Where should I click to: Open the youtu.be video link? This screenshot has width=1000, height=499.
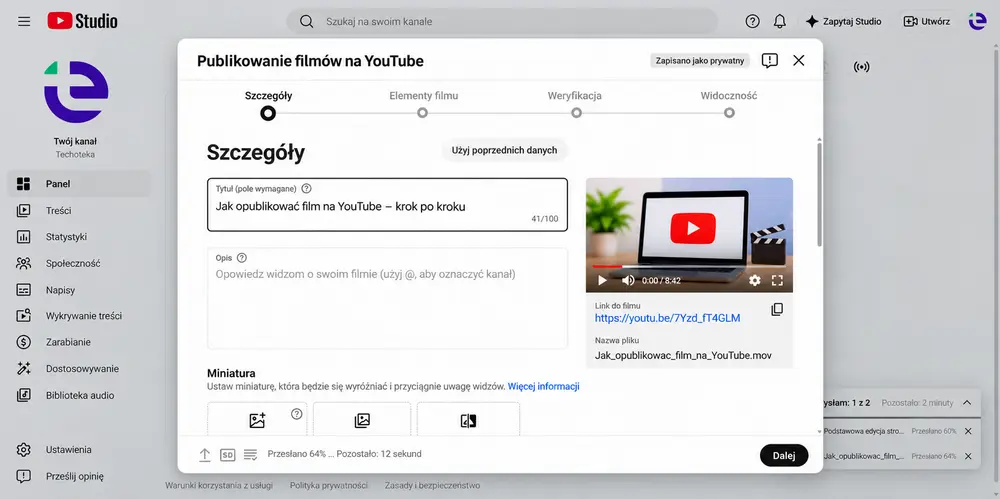pos(668,318)
